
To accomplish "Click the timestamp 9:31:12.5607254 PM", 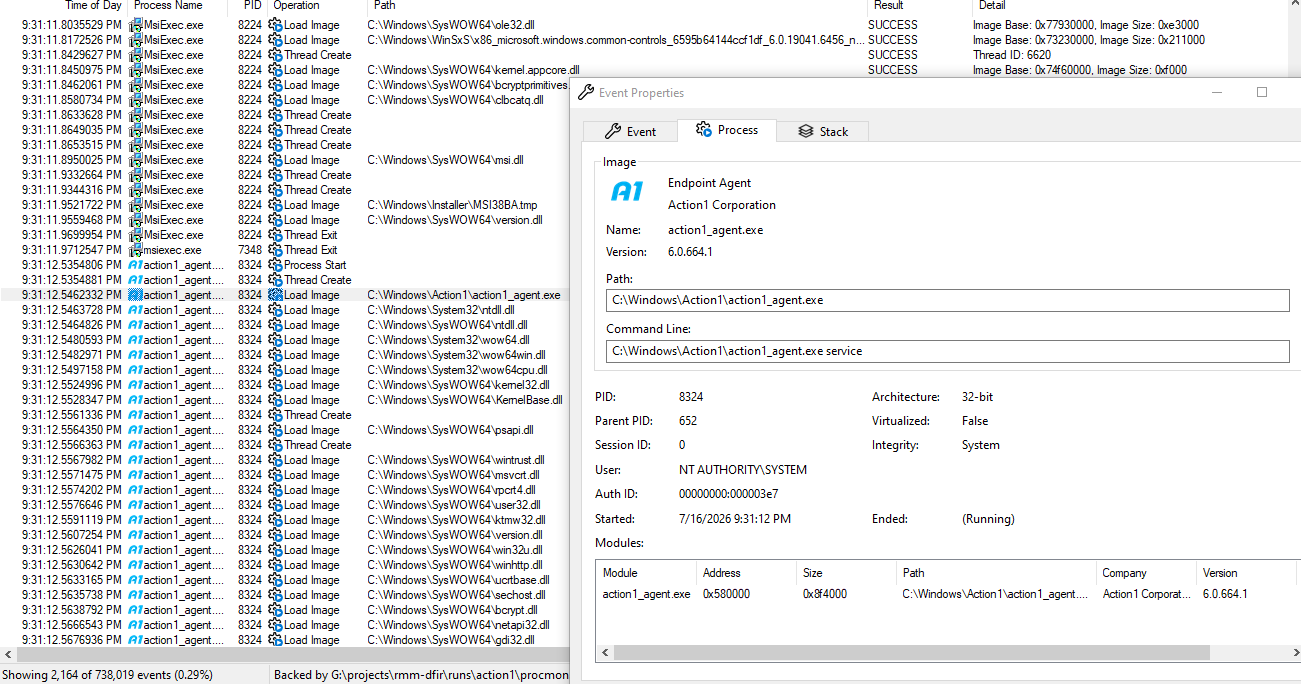I will tap(71, 535).
